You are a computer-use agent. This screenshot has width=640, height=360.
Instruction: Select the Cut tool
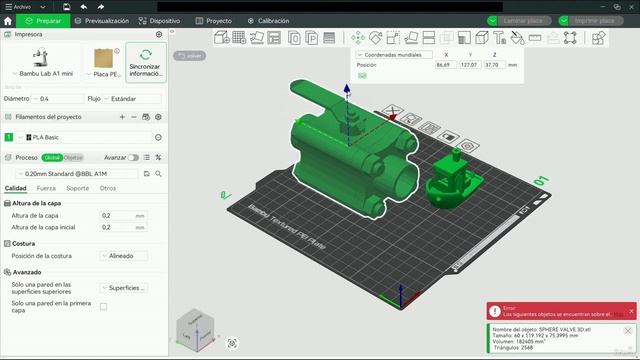tap(429, 38)
